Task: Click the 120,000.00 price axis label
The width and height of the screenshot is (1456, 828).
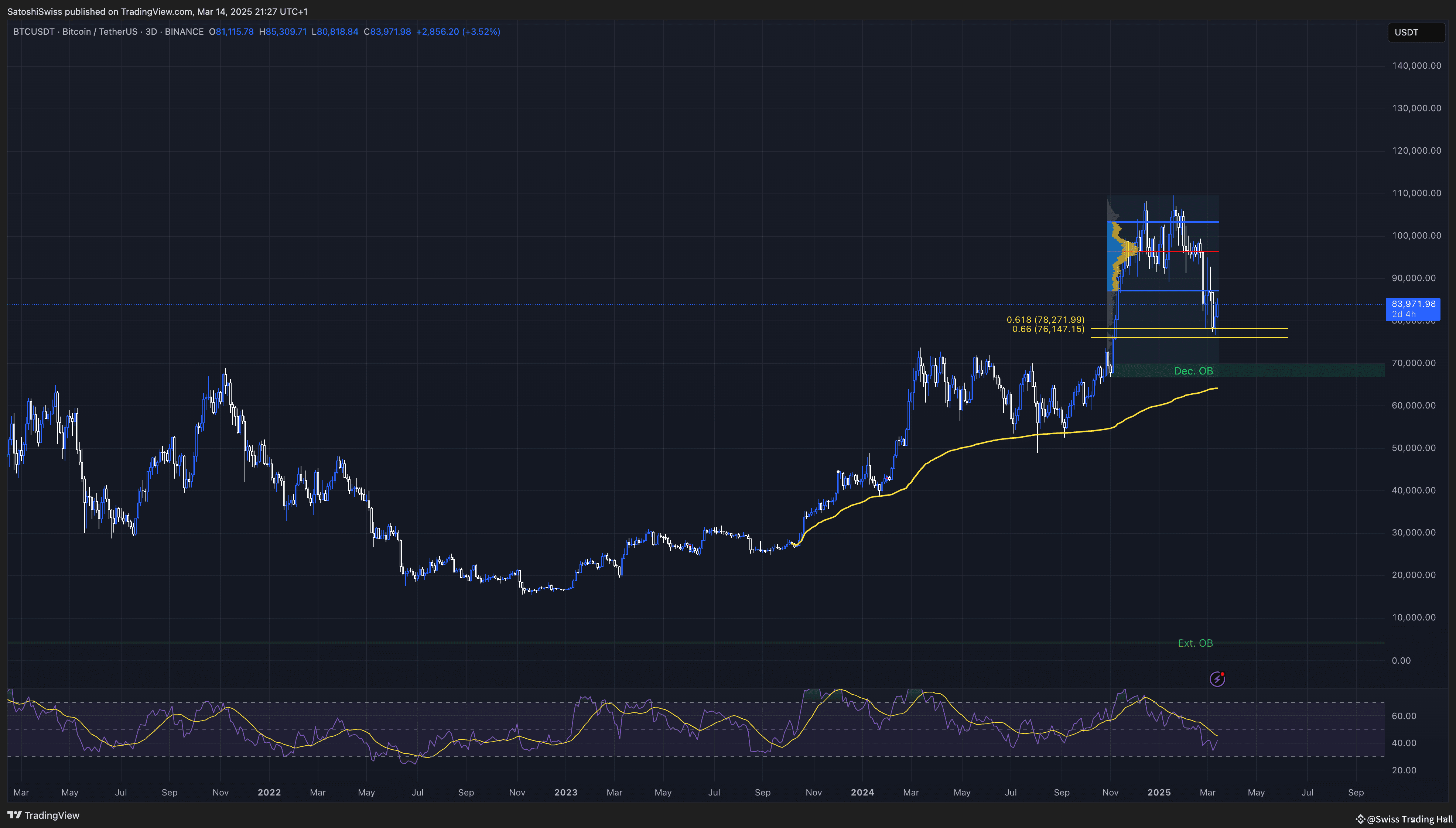Action: (x=1416, y=151)
